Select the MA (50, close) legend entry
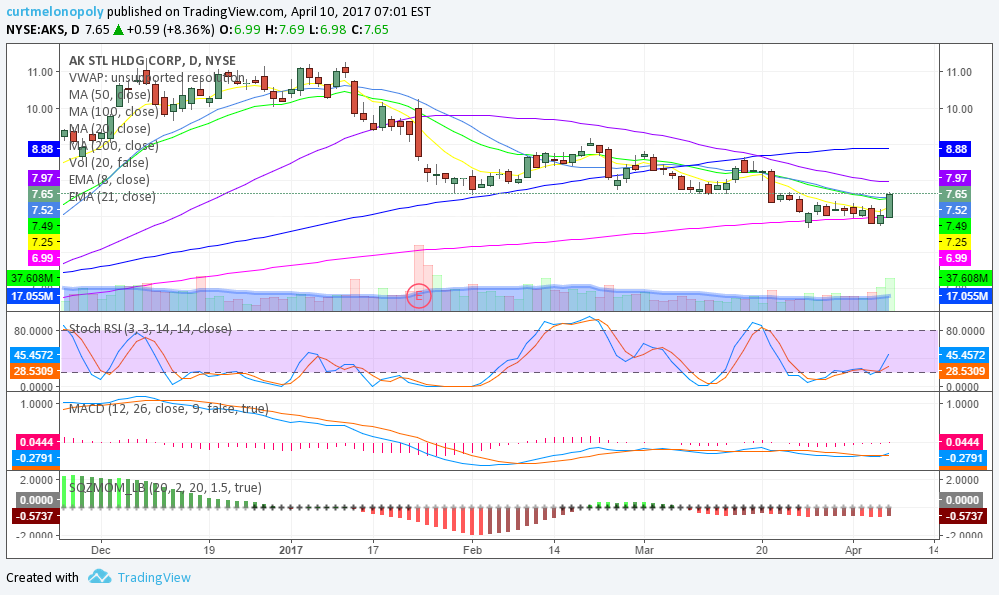The image size is (999, 595). pyautogui.click(x=110, y=94)
